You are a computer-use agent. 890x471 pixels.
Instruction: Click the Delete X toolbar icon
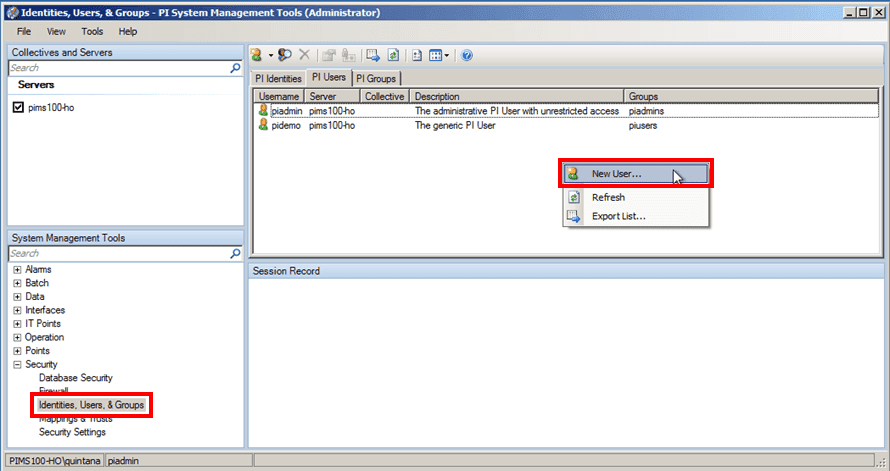pyautogui.click(x=304, y=55)
